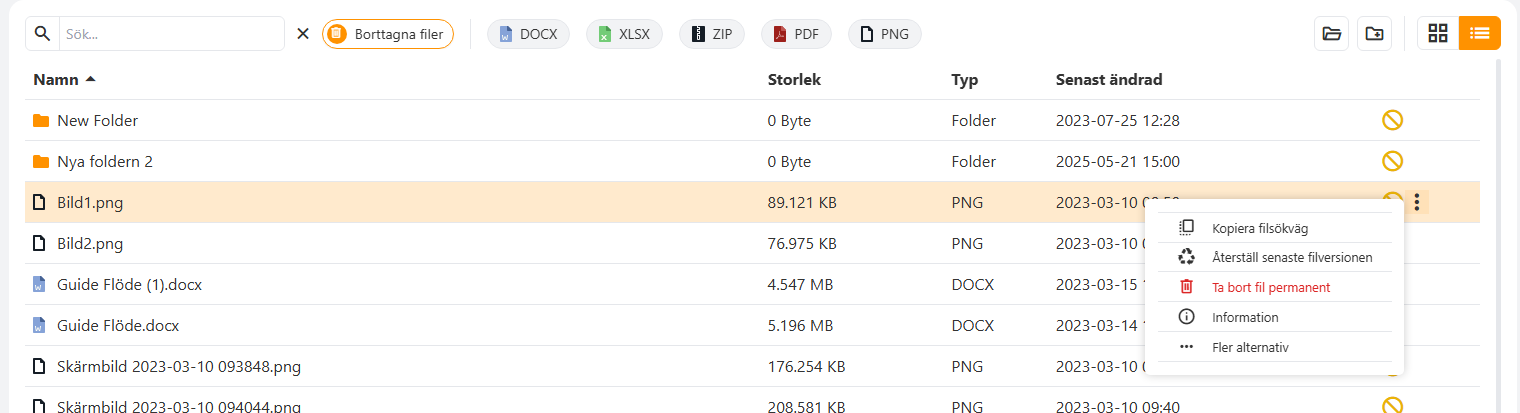Toggle the Borttagna filer filter chip

click(x=388, y=34)
